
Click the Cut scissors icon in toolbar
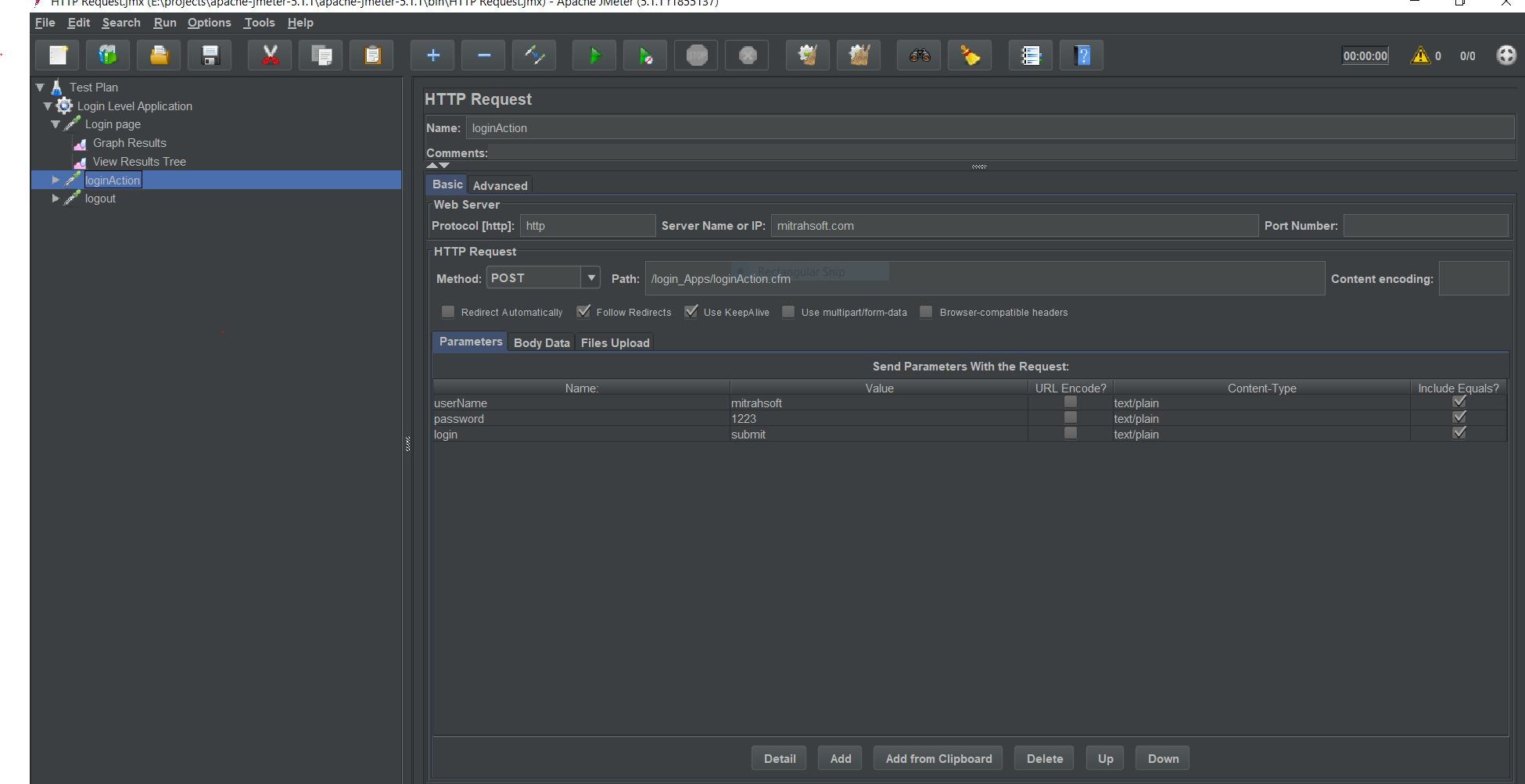coord(270,55)
